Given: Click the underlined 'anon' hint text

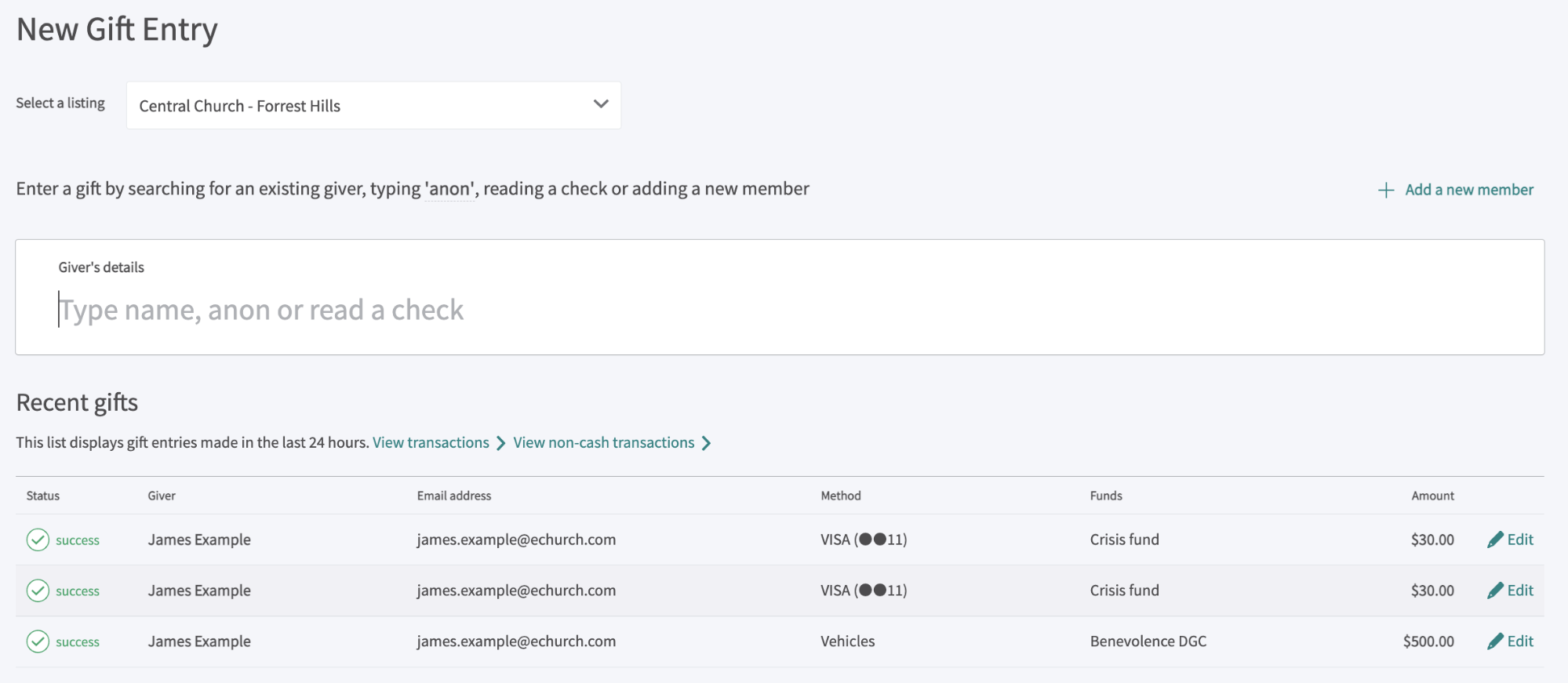Looking at the screenshot, I should click(x=450, y=189).
